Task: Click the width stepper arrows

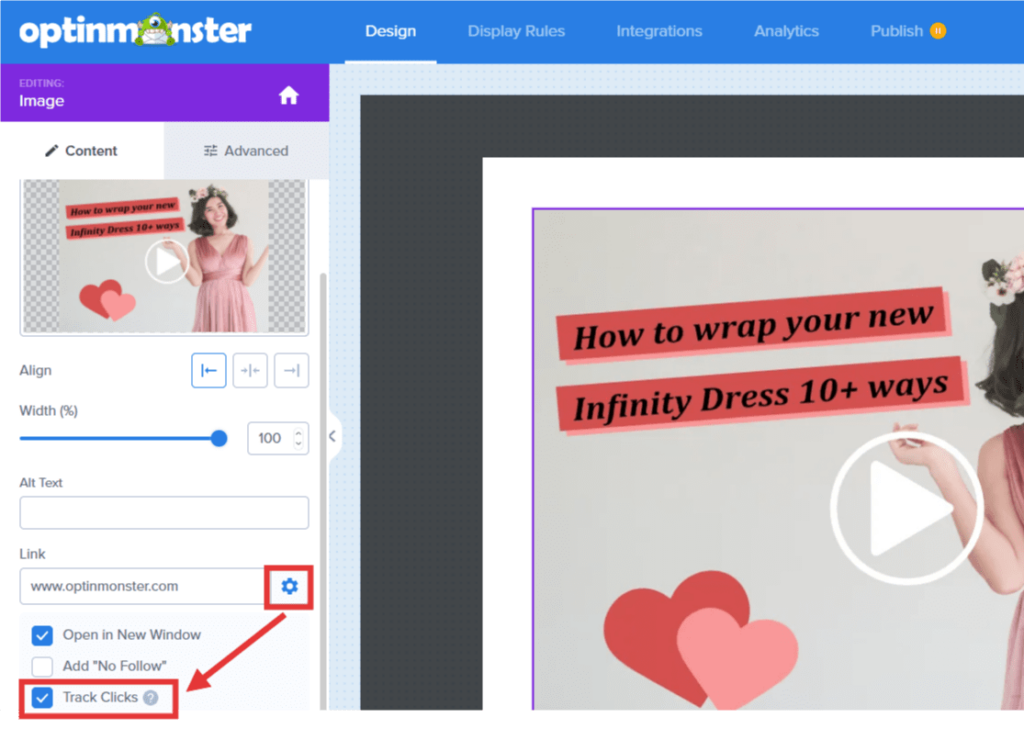Action: 298,438
